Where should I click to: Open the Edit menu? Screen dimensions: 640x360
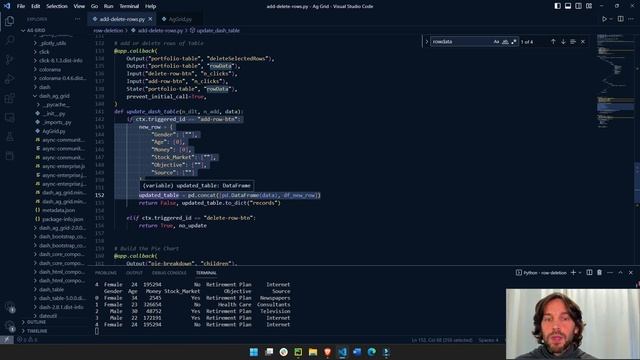coord(36,6)
